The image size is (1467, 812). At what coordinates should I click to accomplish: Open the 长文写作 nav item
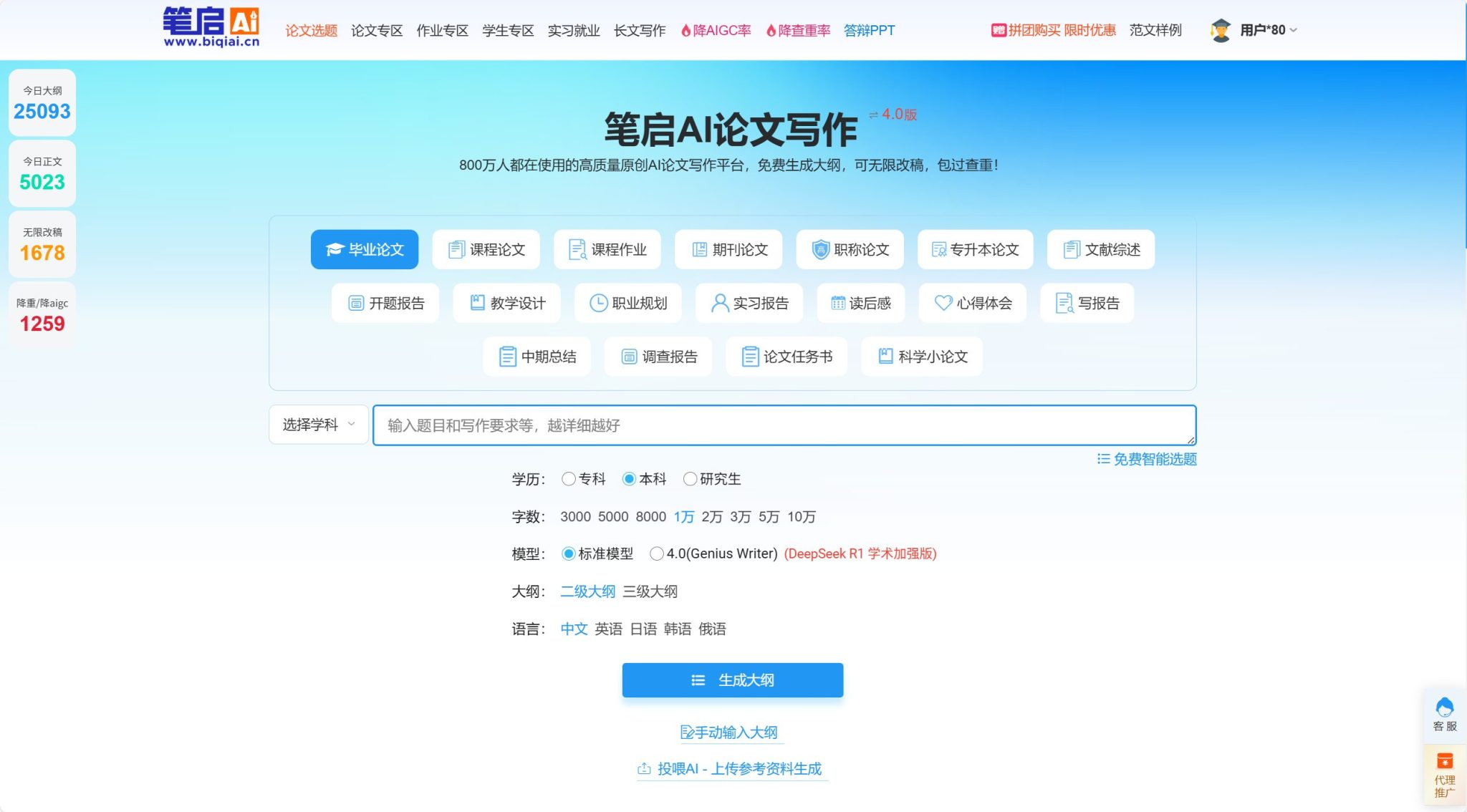[x=640, y=30]
